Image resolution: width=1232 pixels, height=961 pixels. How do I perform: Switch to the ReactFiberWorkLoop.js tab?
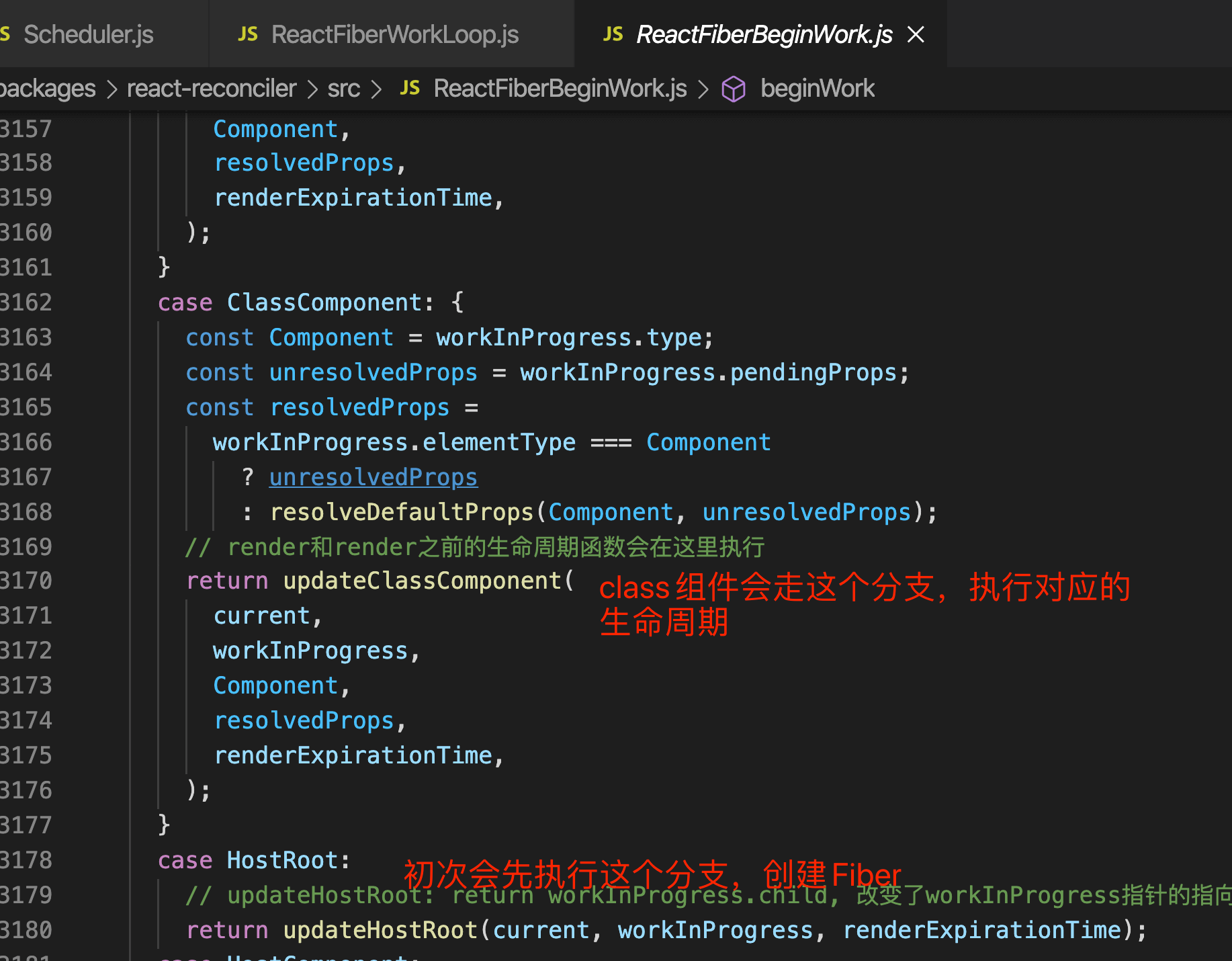coord(395,34)
